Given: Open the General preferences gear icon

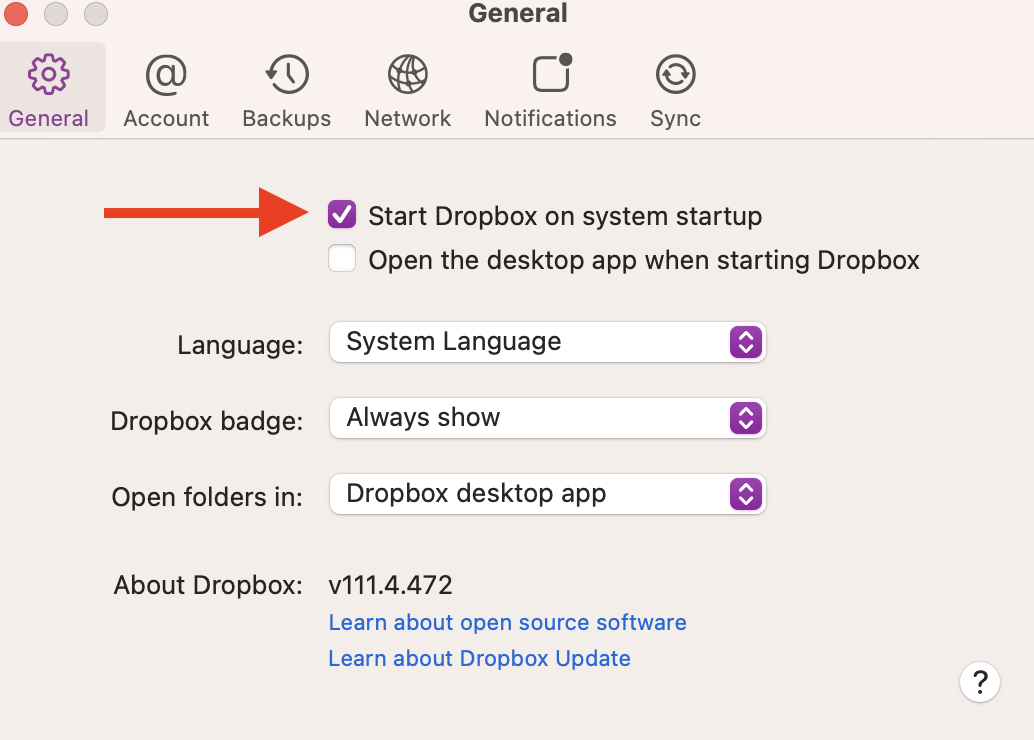Looking at the screenshot, I should point(48,75).
